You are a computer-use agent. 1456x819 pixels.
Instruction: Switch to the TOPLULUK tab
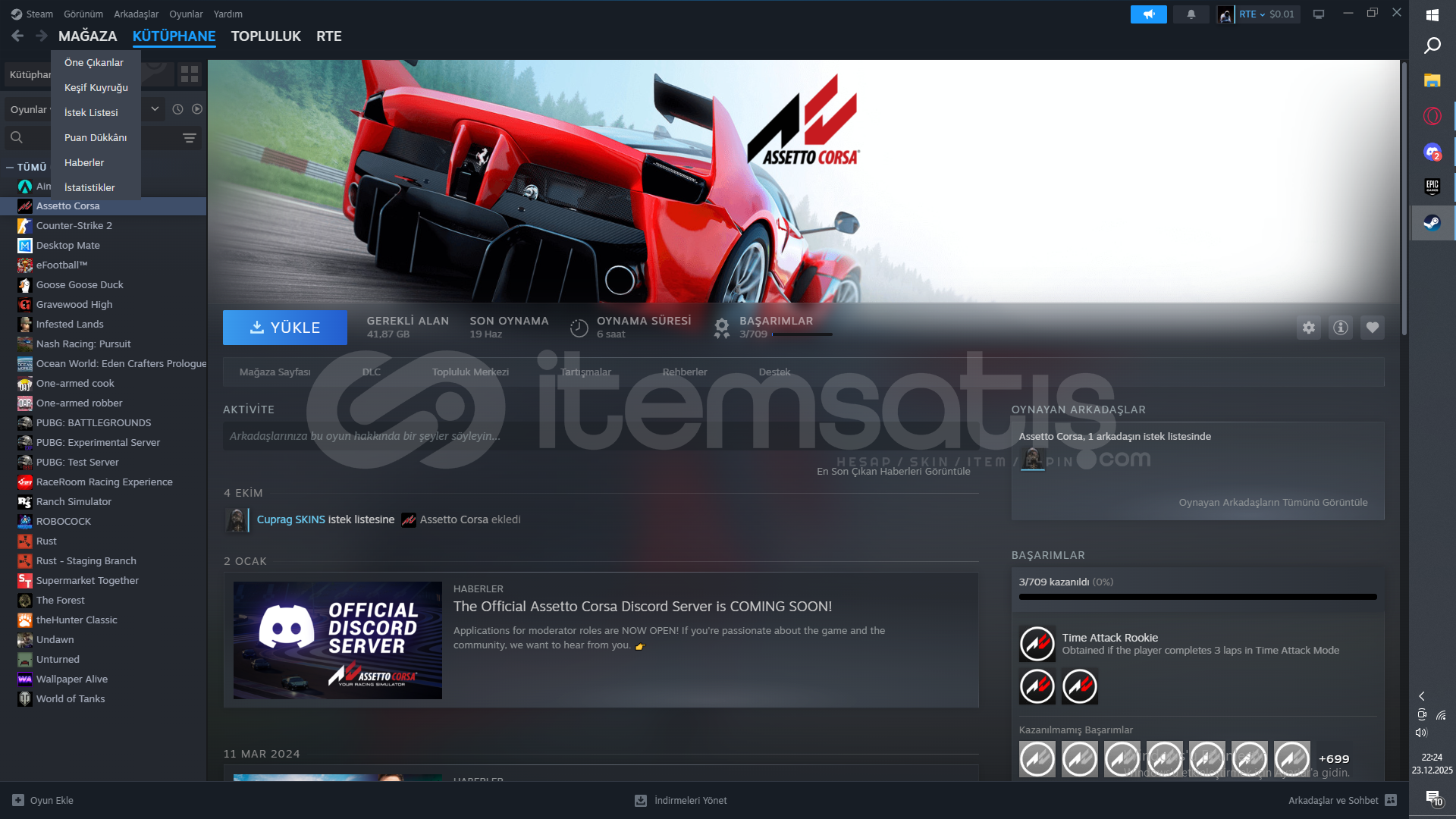pos(265,36)
